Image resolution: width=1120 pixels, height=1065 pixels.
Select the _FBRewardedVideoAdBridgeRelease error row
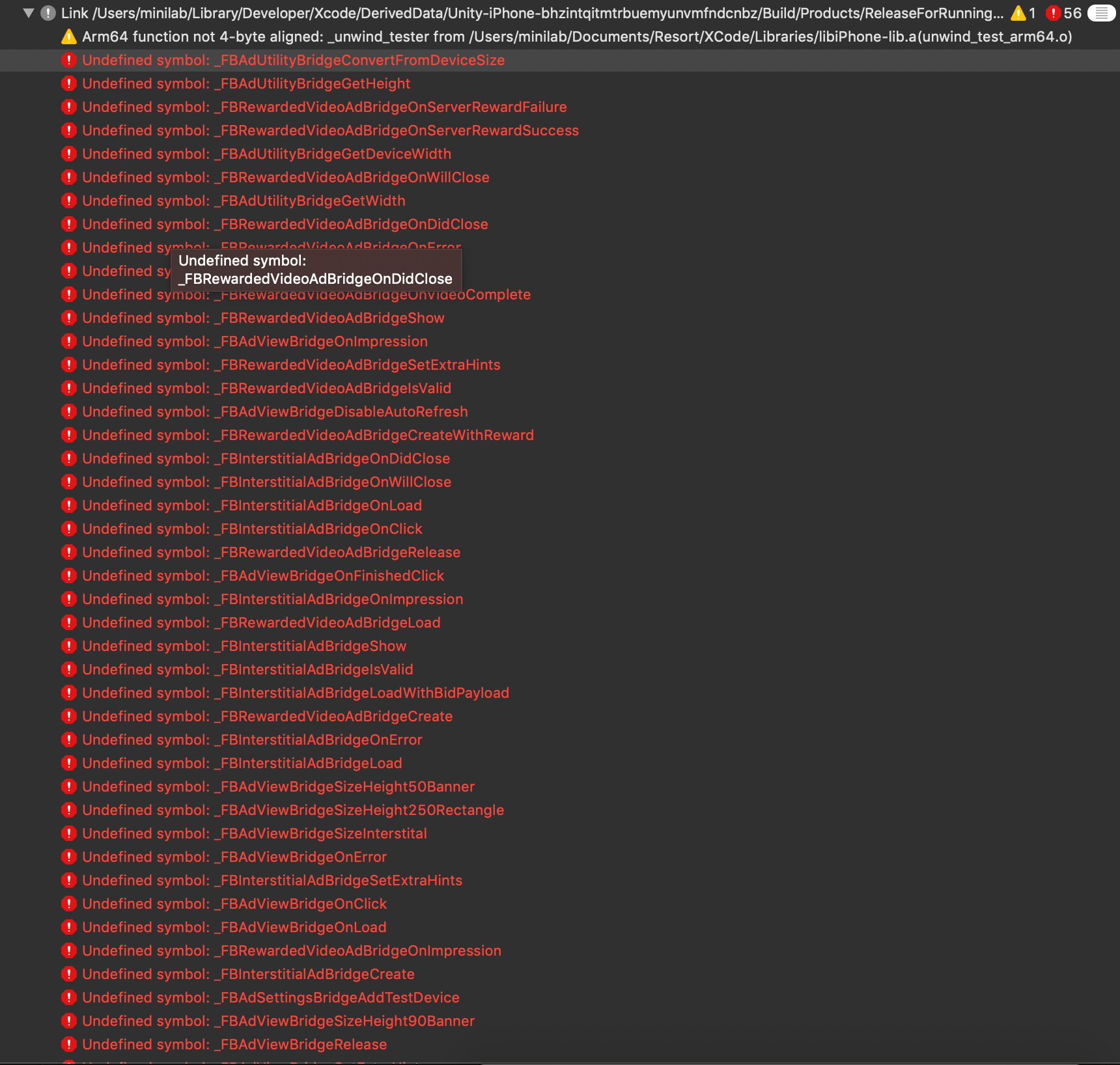(x=560, y=552)
